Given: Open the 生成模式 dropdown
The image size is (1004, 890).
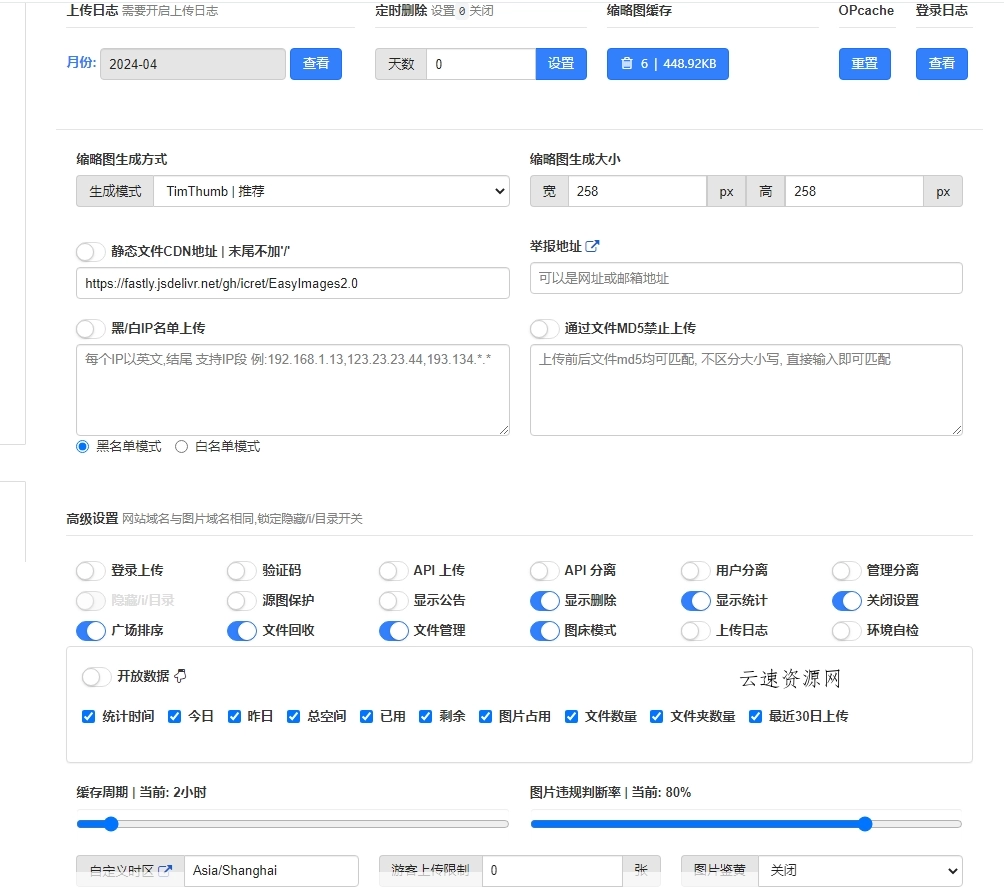Looking at the screenshot, I should coord(330,191).
